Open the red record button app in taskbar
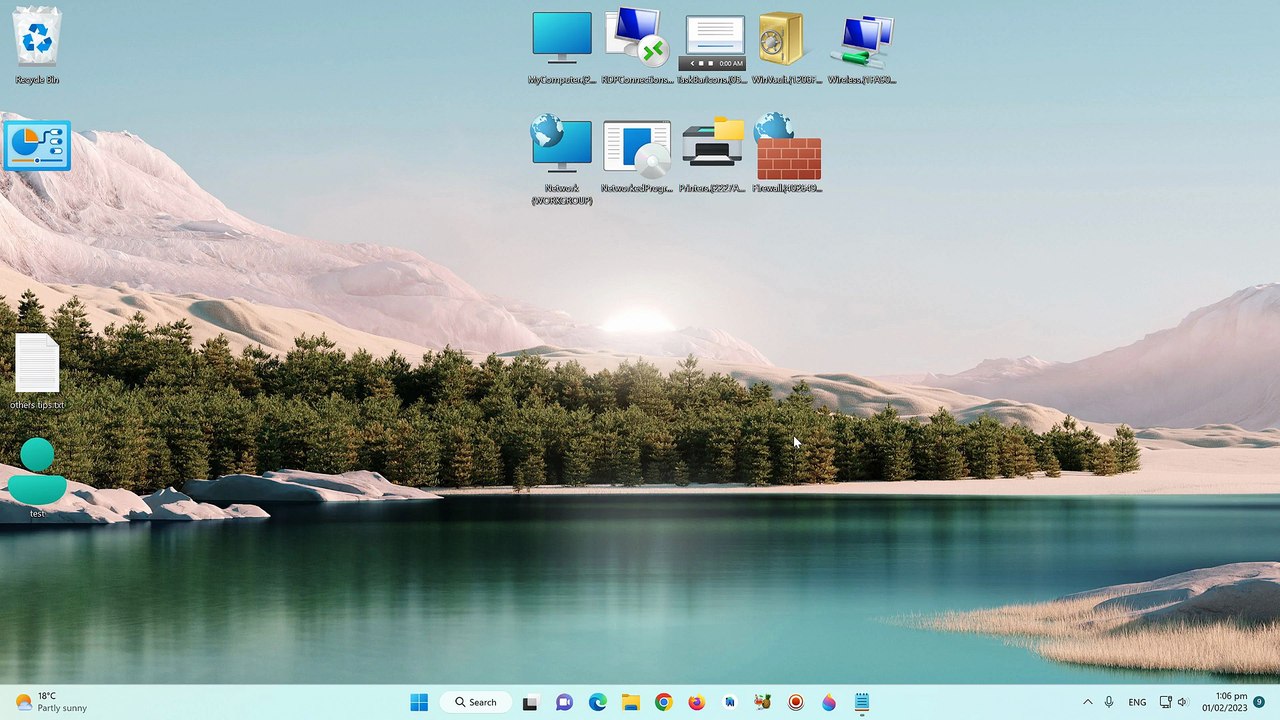The height and width of the screenshot is (720, 1280). pyautogui.click(x=796, y=702)
